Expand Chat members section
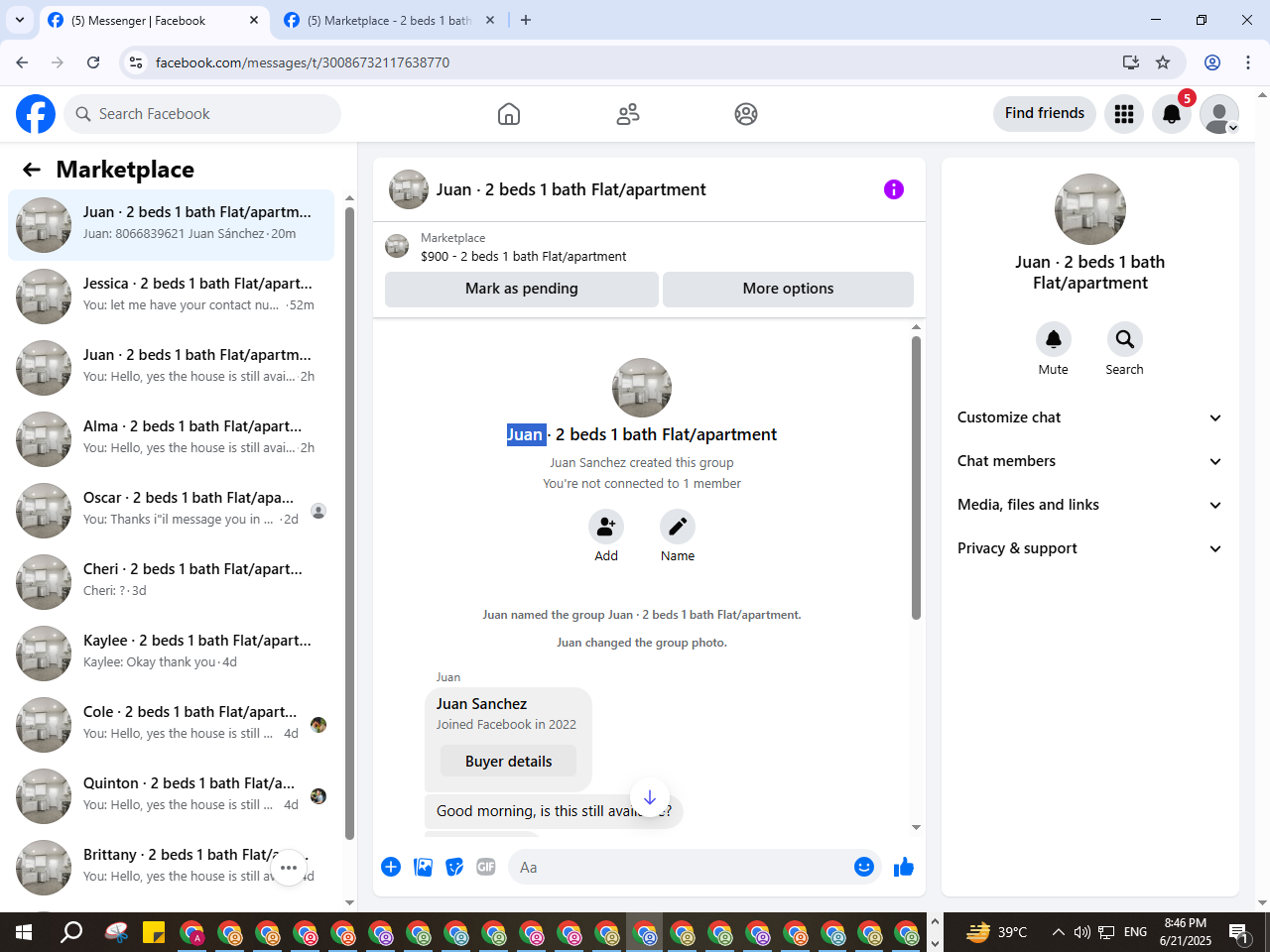 [x=1089, y=461]
